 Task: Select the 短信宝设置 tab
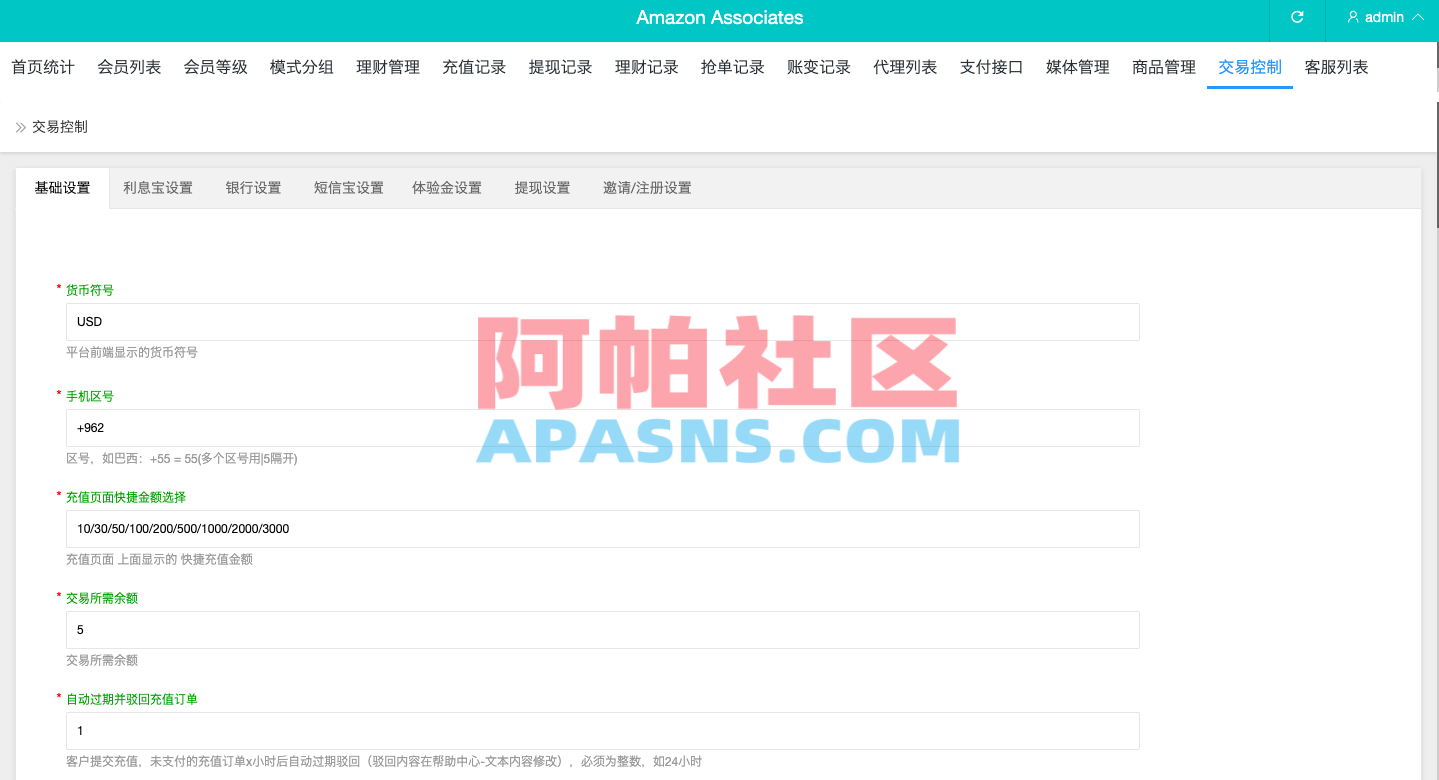point(349,188)
